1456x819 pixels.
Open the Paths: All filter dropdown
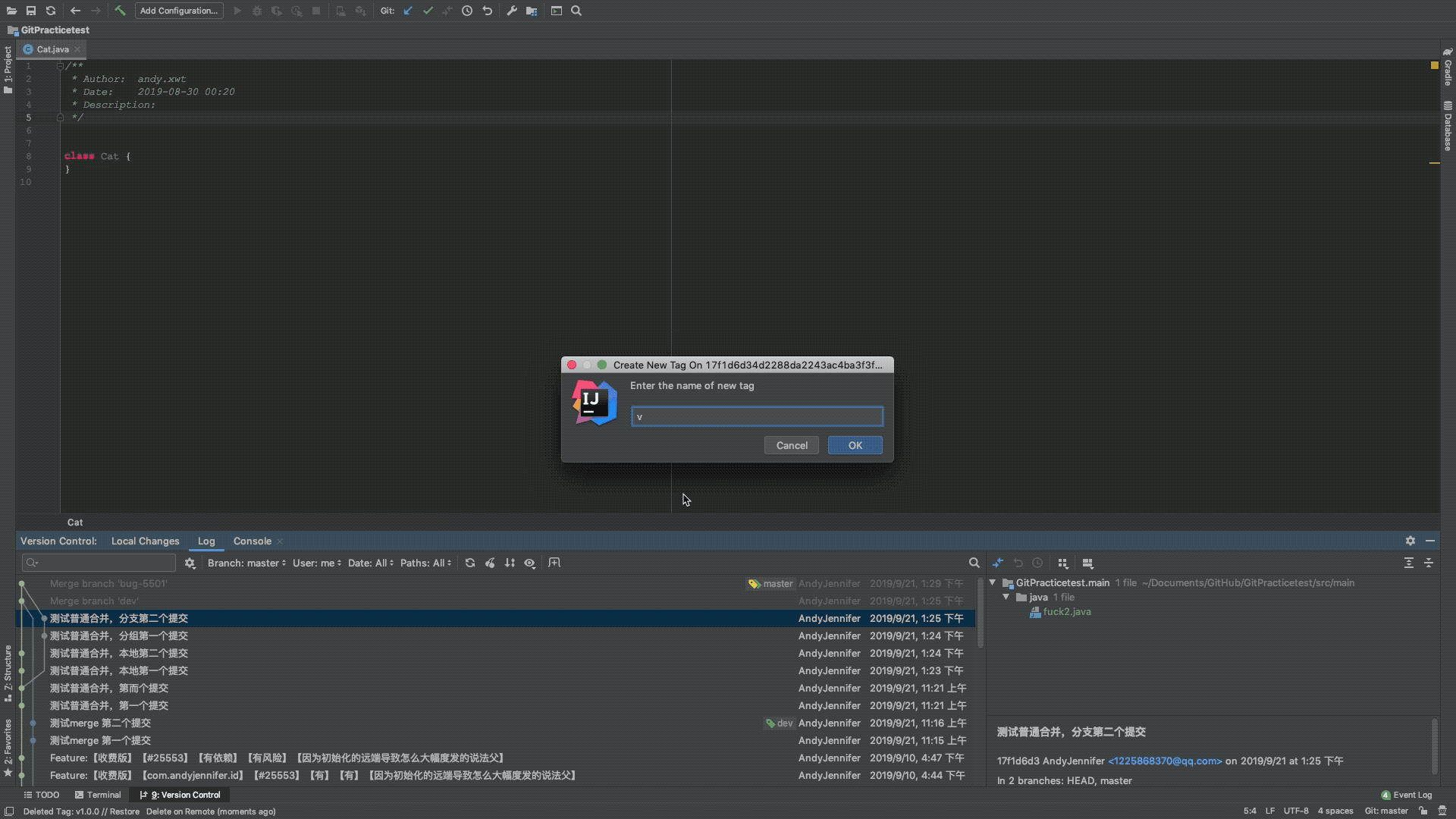[426, 563]
